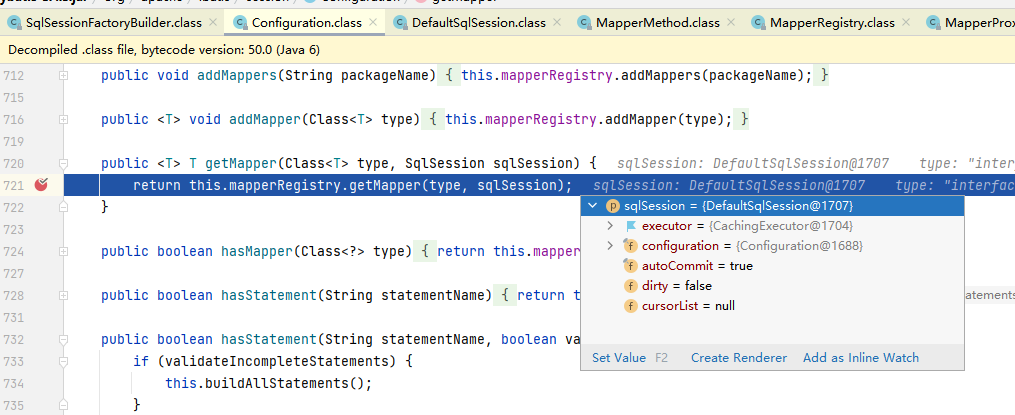Expand folded addMapper method at line 716

click(63, 120)
